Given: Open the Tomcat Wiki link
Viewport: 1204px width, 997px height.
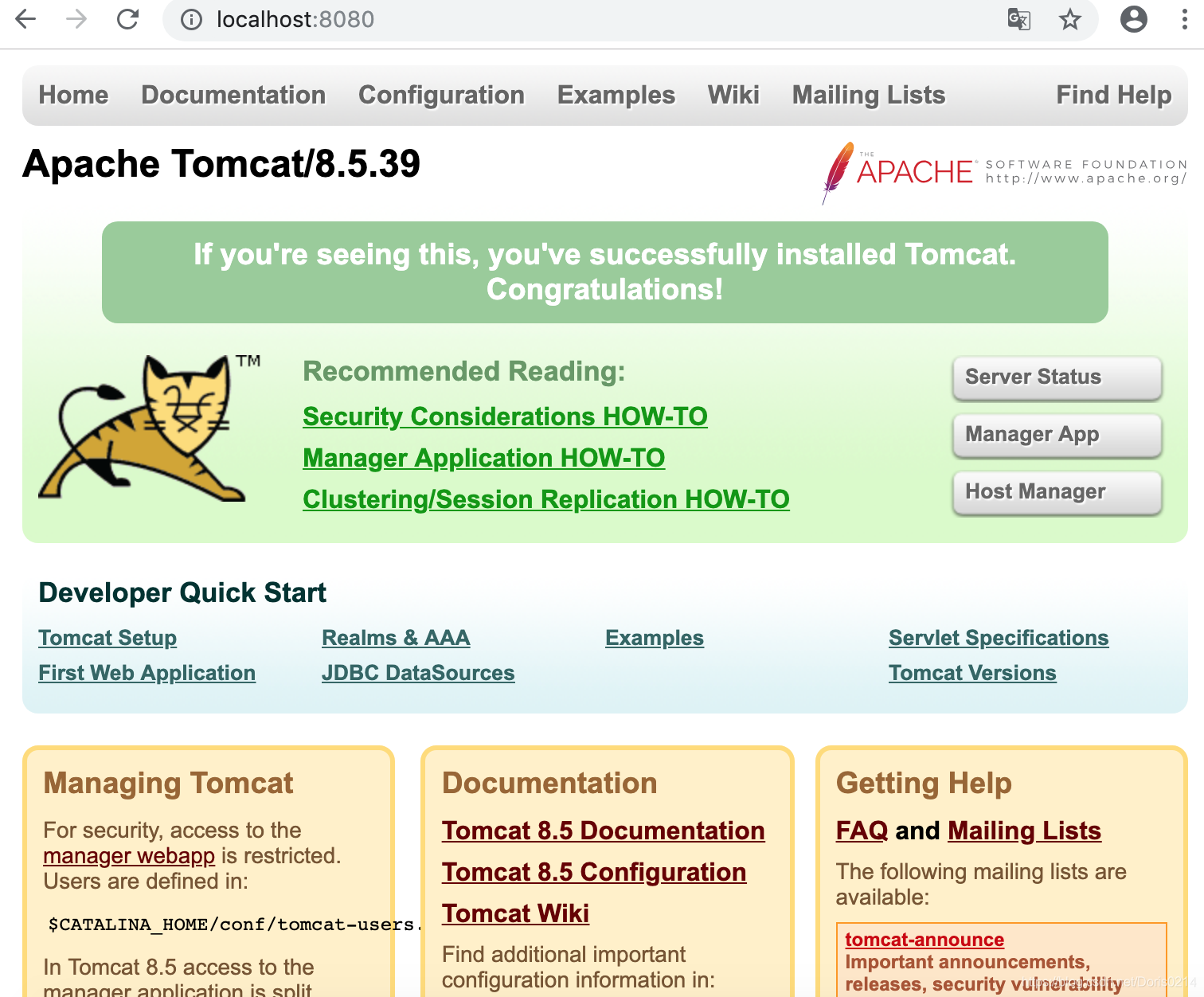Looking at the screenshot, I should [x=515, y=913].
